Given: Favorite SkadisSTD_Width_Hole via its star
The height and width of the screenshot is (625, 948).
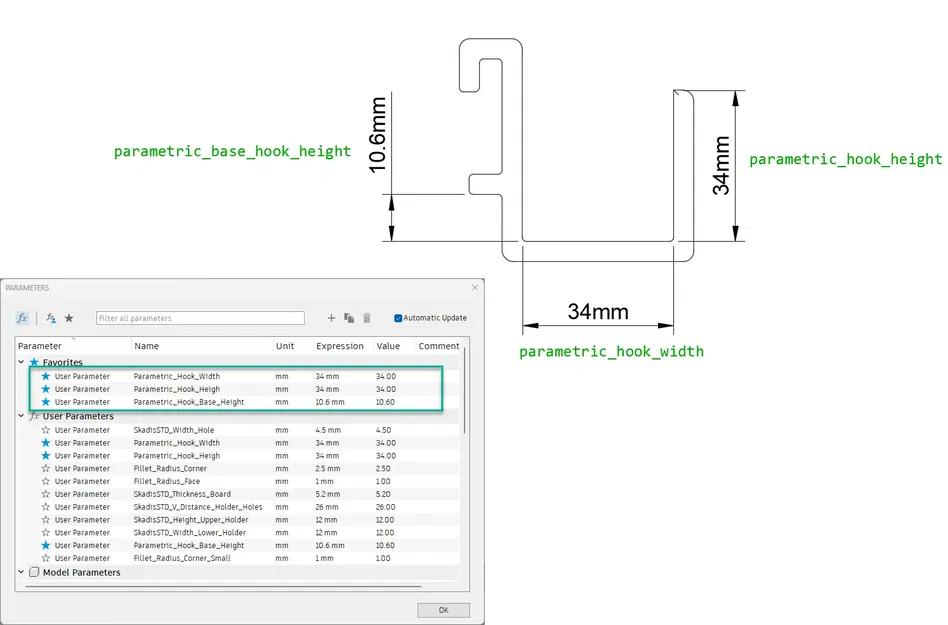Looking at the screenshot, I should (44, 429).
